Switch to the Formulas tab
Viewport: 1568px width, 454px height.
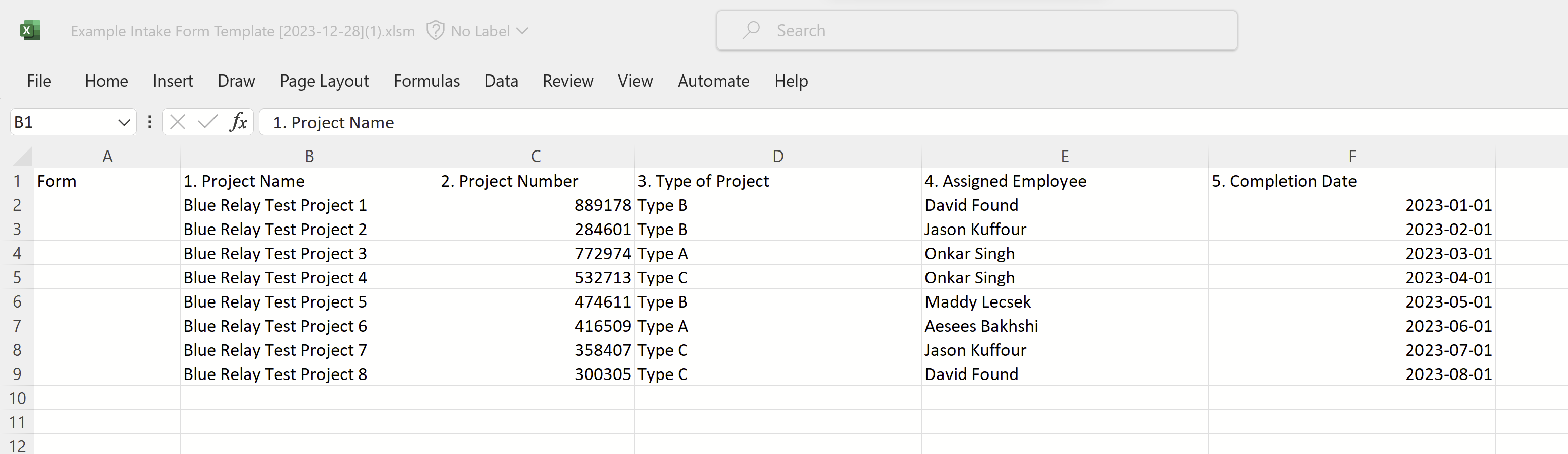pos(426,81)
